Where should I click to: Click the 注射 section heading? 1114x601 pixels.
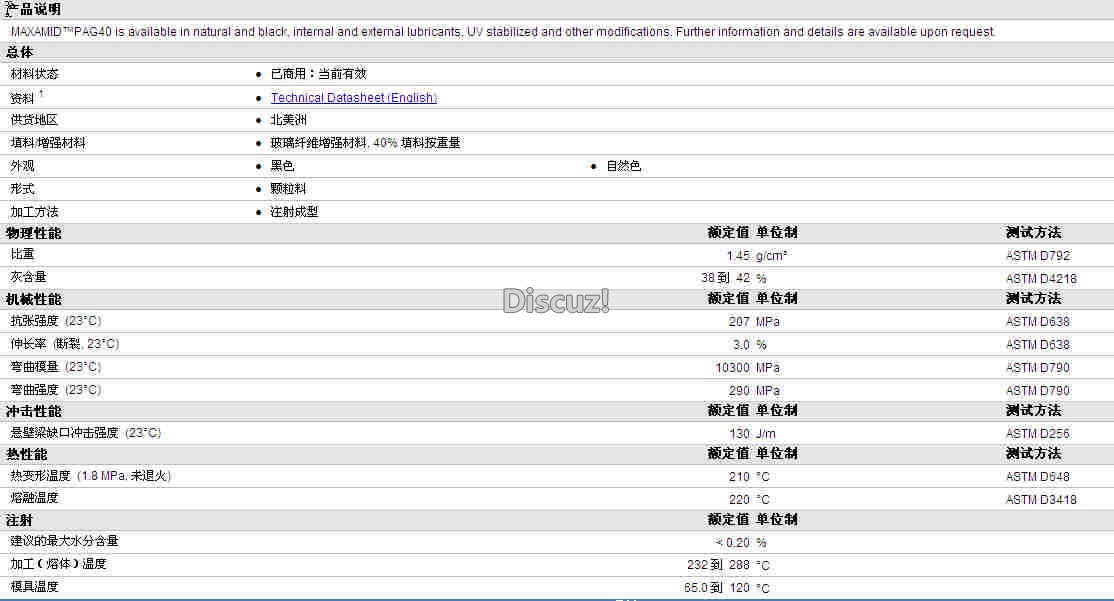[19, 520]
